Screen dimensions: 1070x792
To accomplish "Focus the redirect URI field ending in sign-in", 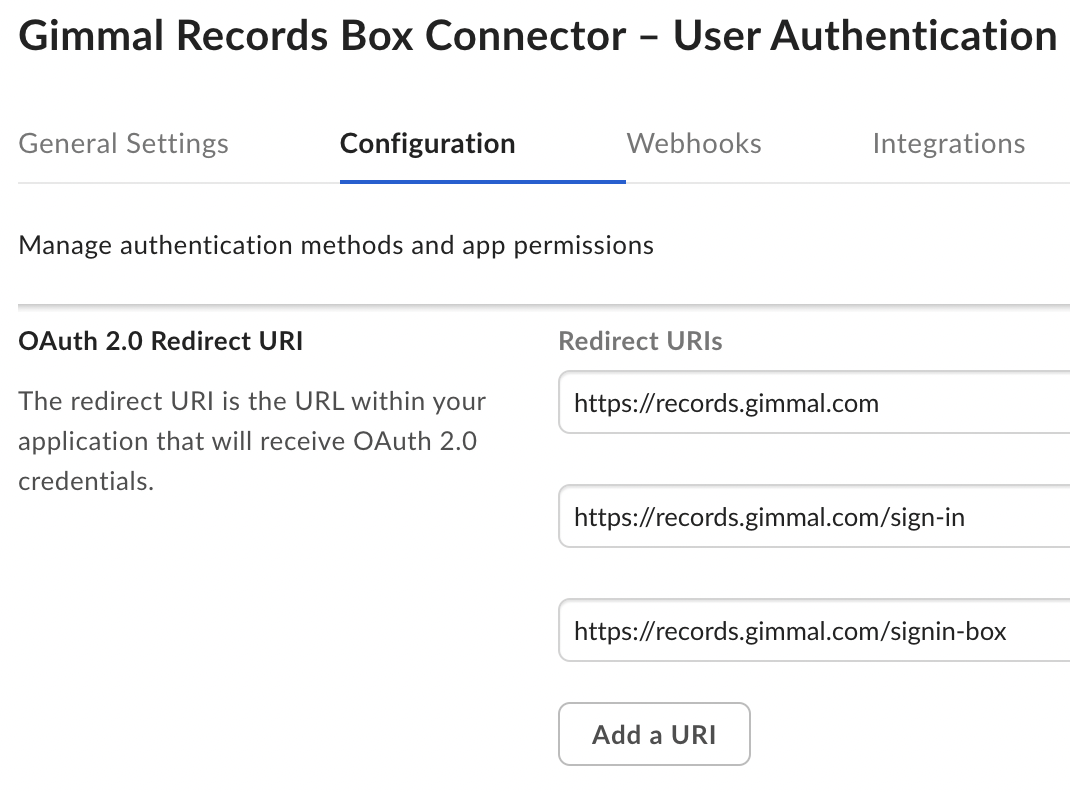I will 812,517.
